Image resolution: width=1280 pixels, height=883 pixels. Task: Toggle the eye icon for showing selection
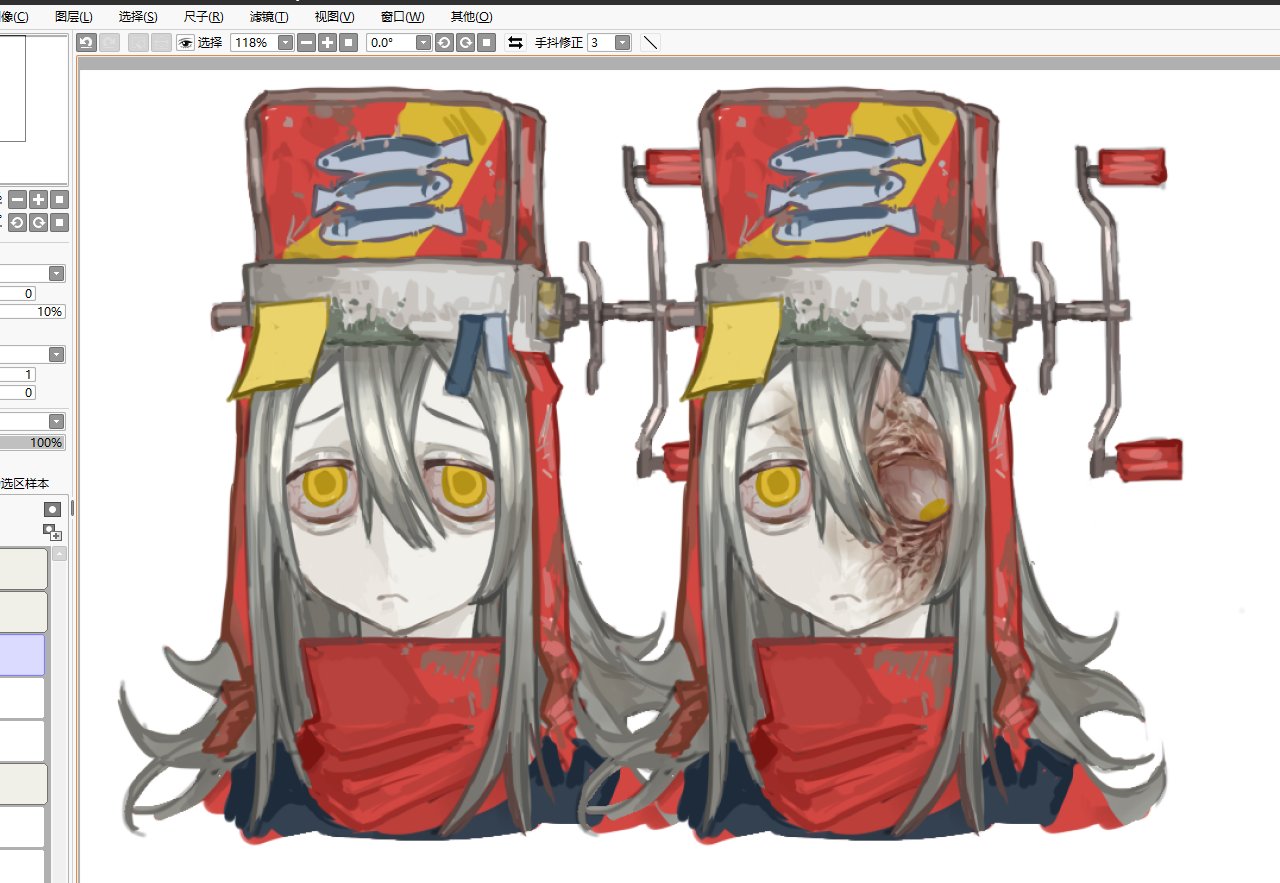click(185, 42)
